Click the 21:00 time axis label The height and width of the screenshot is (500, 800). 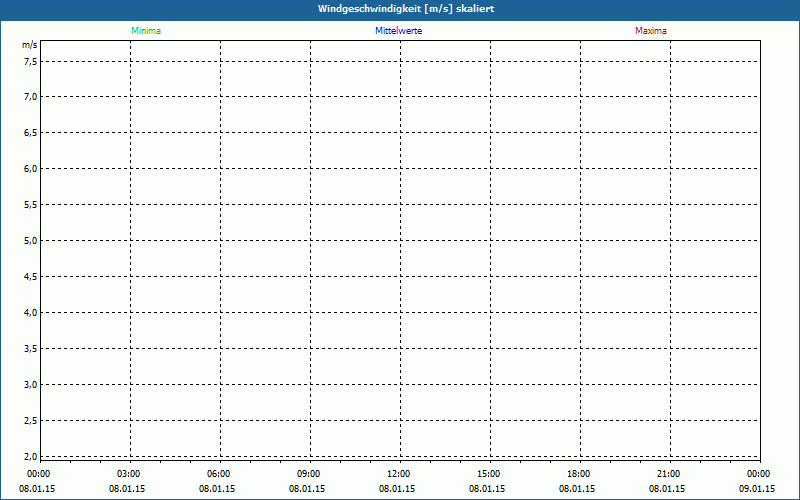coord(669,474)
